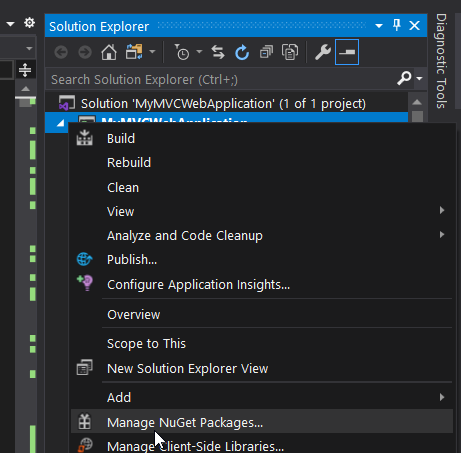The height and width of the screenshot is (453, 461).
Task: Click the editor split window handle
Action: click(x=25, y=70)
